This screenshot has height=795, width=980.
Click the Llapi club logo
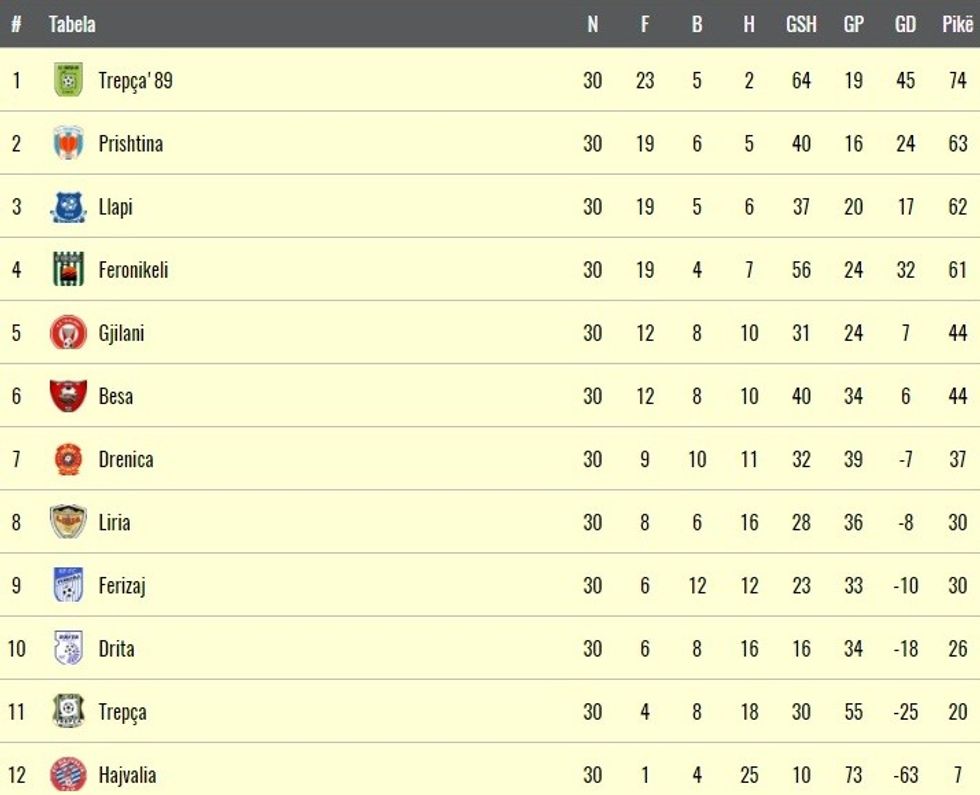coord(68,207)
